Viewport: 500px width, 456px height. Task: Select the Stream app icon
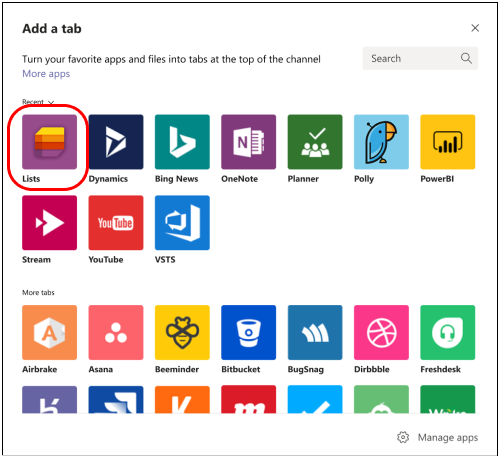click(49, 223)
